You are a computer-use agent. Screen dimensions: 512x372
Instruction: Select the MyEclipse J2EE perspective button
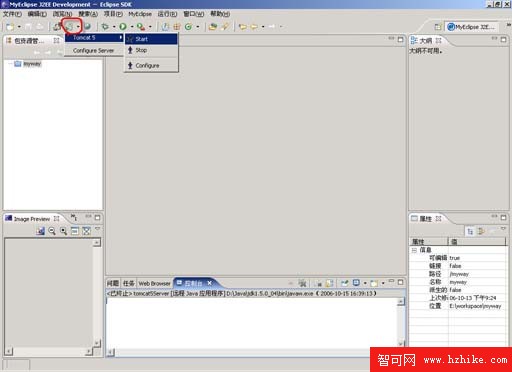click(471, 27)
